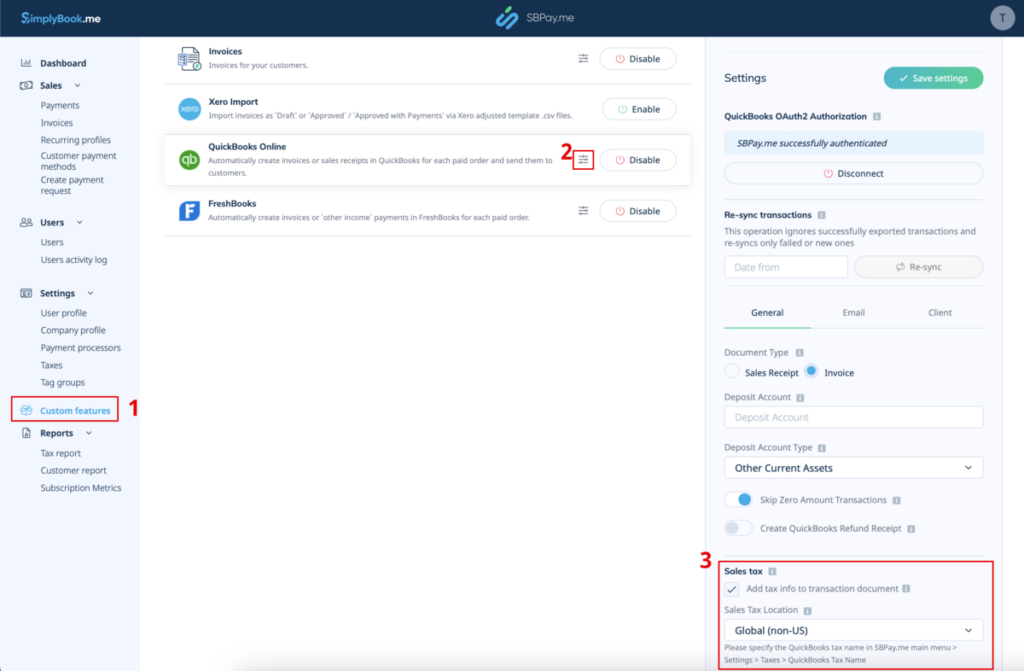
Task: Open QuickBooks Online settings sliders icon
Action: (584, 159)
